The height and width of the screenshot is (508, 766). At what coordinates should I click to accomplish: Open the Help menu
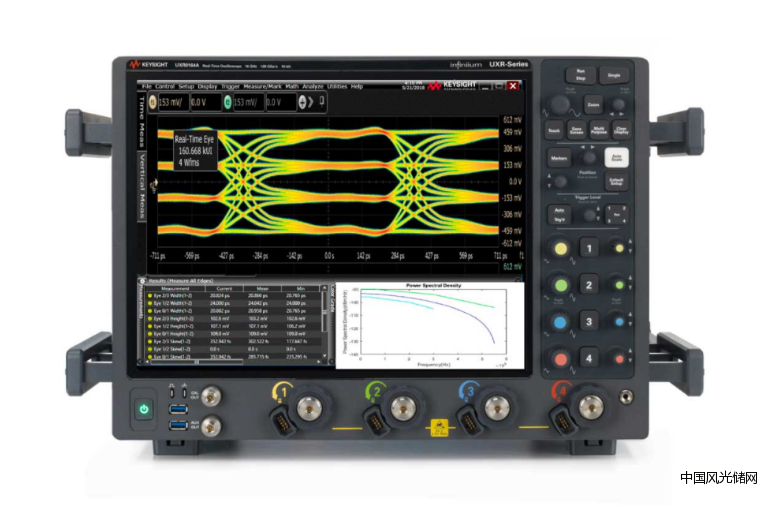pyautogui.click(x=357, y=86)
